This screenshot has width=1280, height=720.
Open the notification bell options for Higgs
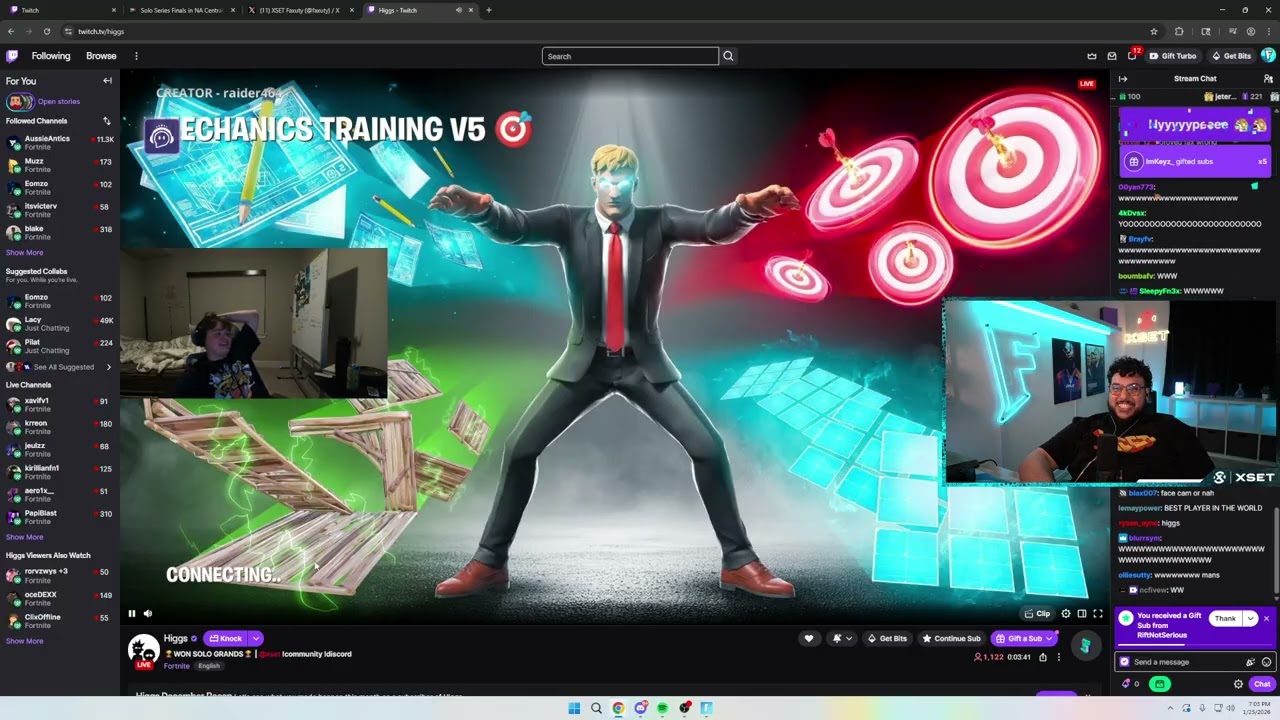(x=842, y=638)
